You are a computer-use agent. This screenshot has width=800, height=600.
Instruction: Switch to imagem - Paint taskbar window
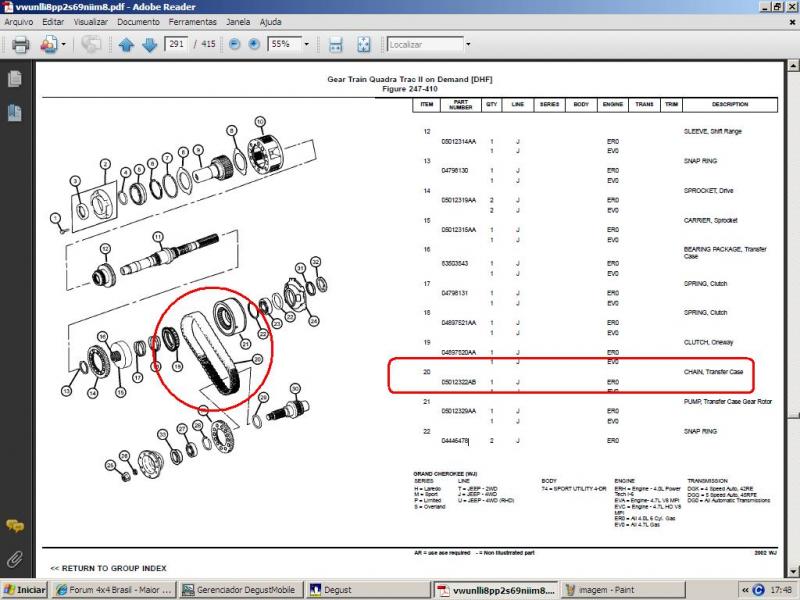pyautogui.click(x=621, y=590)
